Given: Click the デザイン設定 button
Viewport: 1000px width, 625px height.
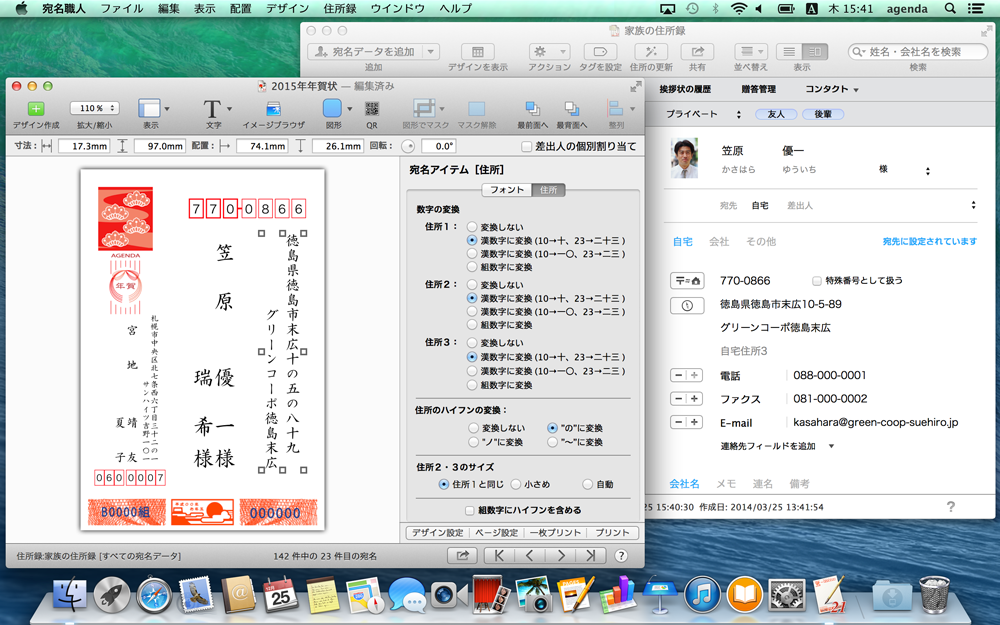Looking at the screenshot, I should click(436, 533).
